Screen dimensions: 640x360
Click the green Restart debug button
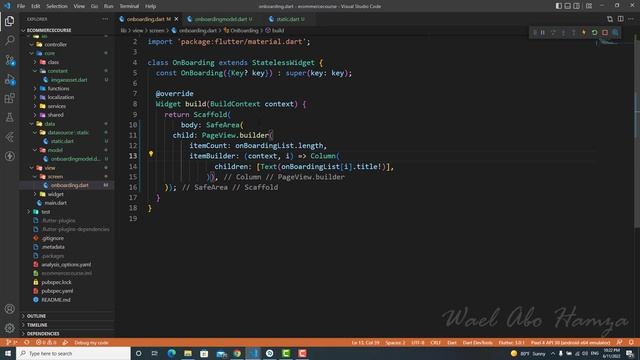click(x=595, y=33)
